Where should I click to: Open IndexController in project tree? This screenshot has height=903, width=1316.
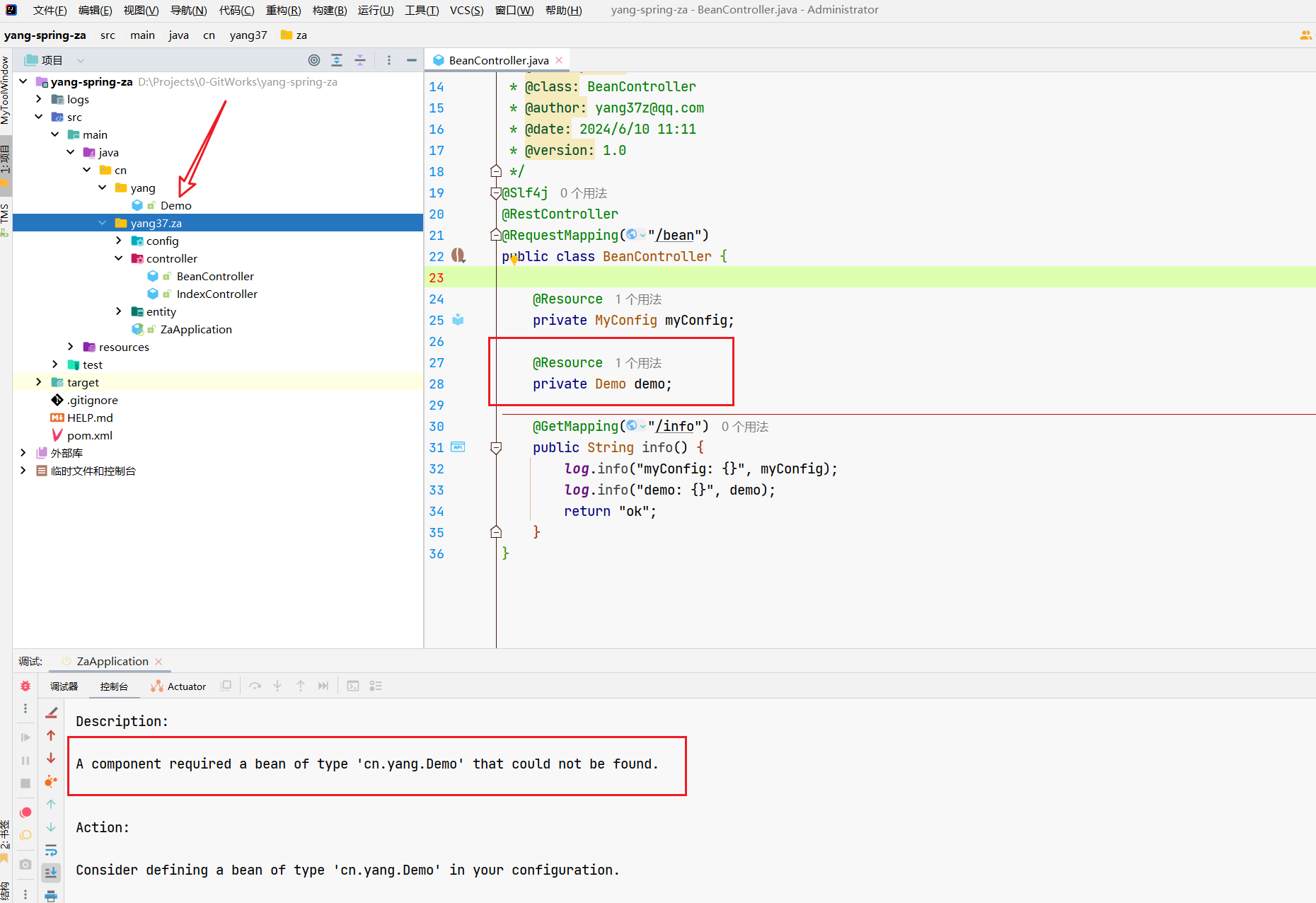coord(217,294)
